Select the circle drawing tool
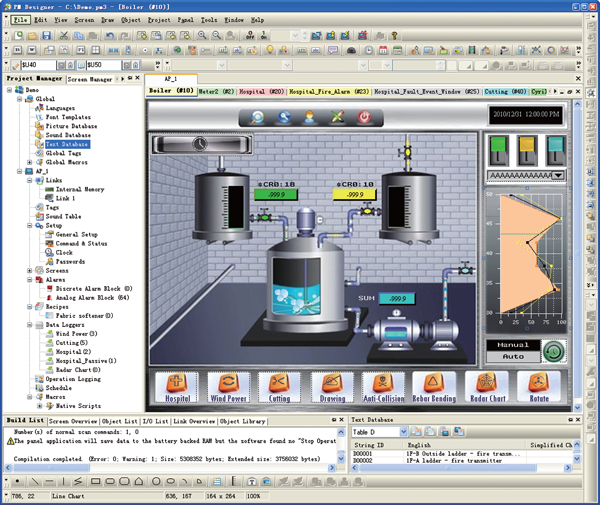The width and height of the screenshot is (600, 505). click(x=156, y=481)
